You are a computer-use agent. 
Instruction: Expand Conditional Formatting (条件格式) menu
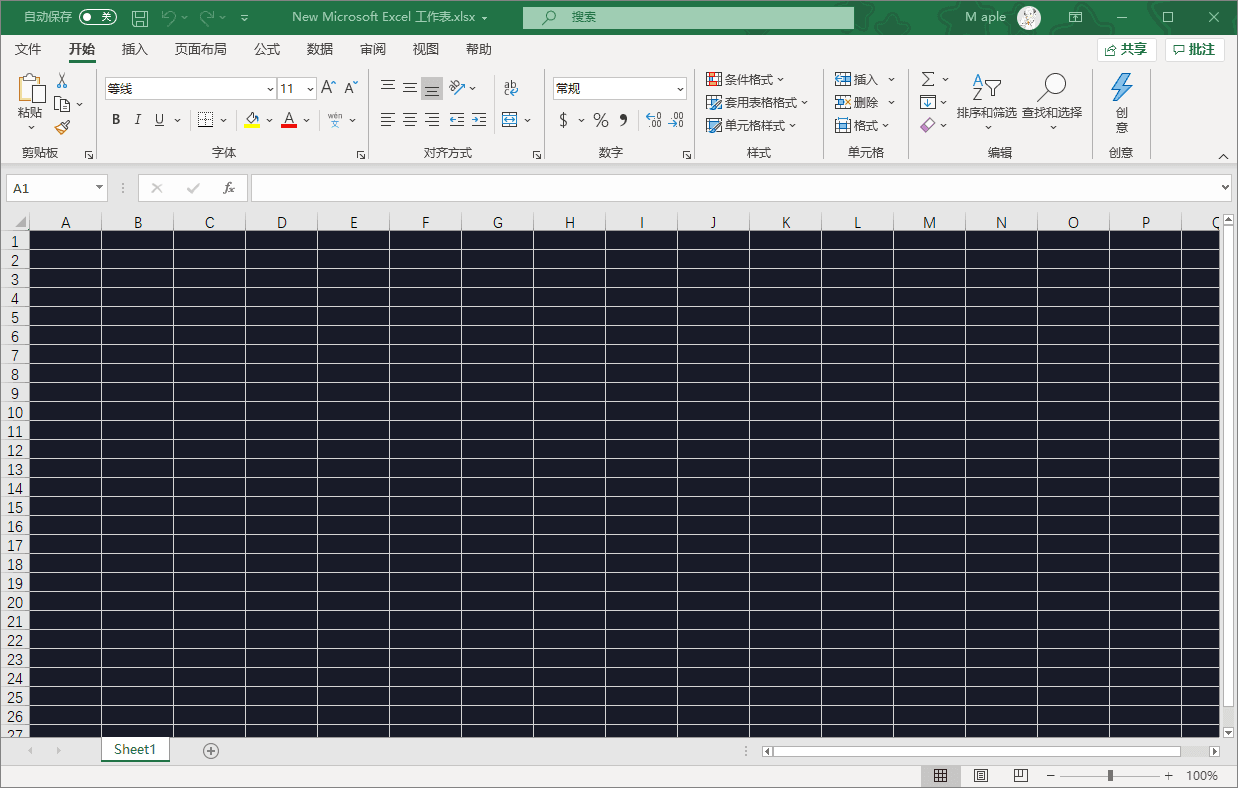745,79
